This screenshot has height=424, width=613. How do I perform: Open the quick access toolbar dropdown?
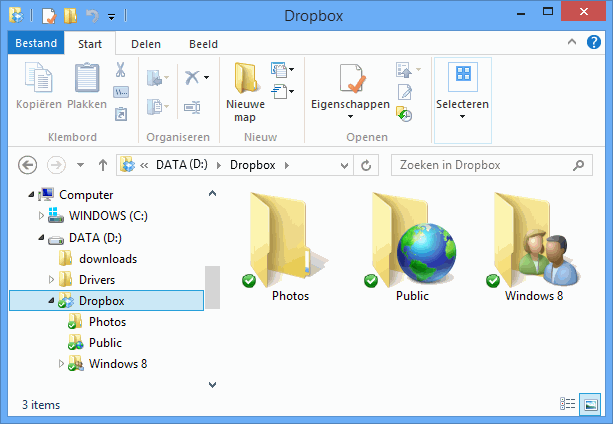[x=111, y=16]
